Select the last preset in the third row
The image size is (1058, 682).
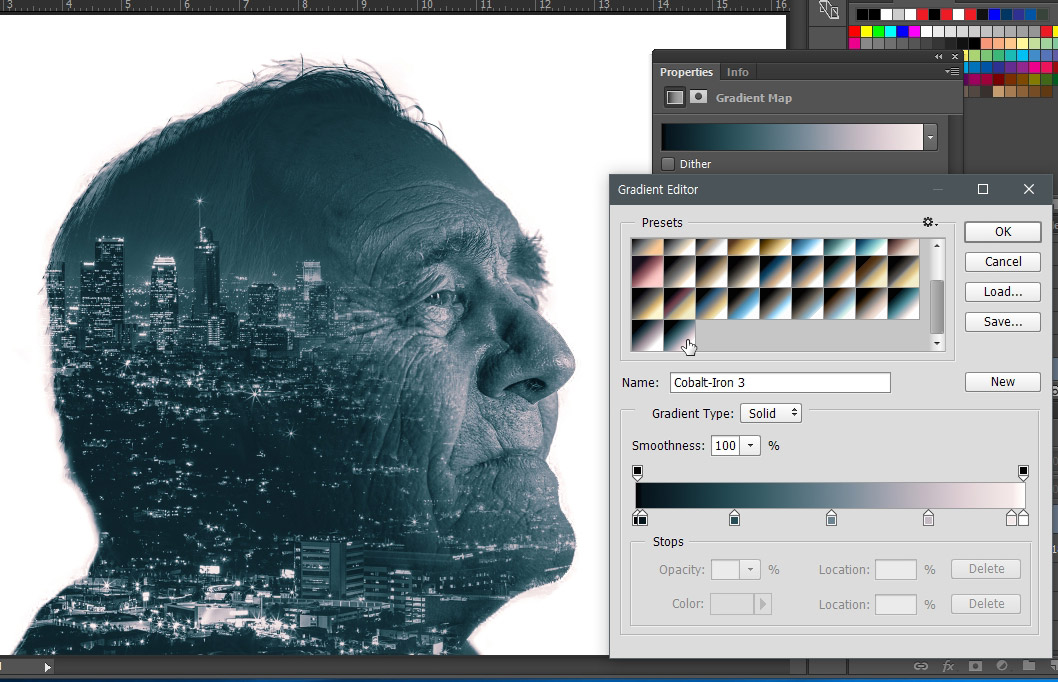click(x=903, y=303)
